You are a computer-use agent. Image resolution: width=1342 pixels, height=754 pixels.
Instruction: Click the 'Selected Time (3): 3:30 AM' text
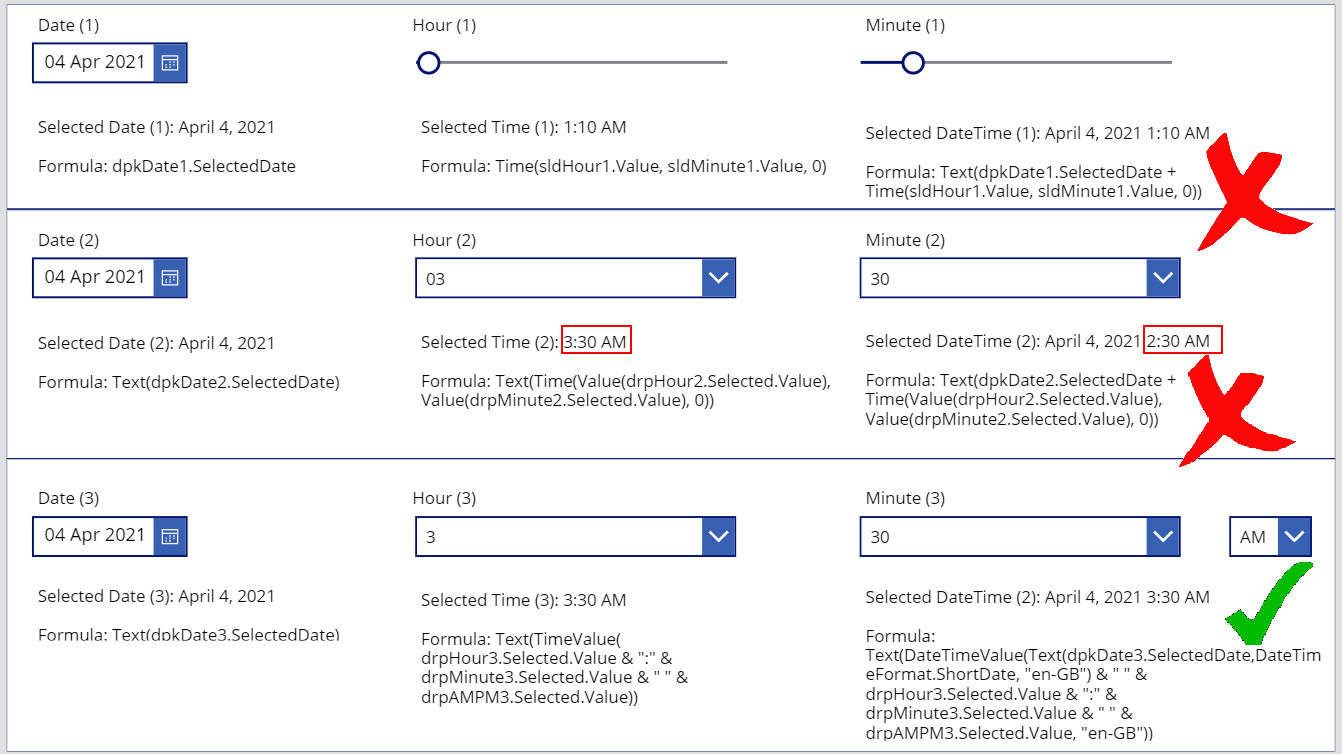click(524, 600)
